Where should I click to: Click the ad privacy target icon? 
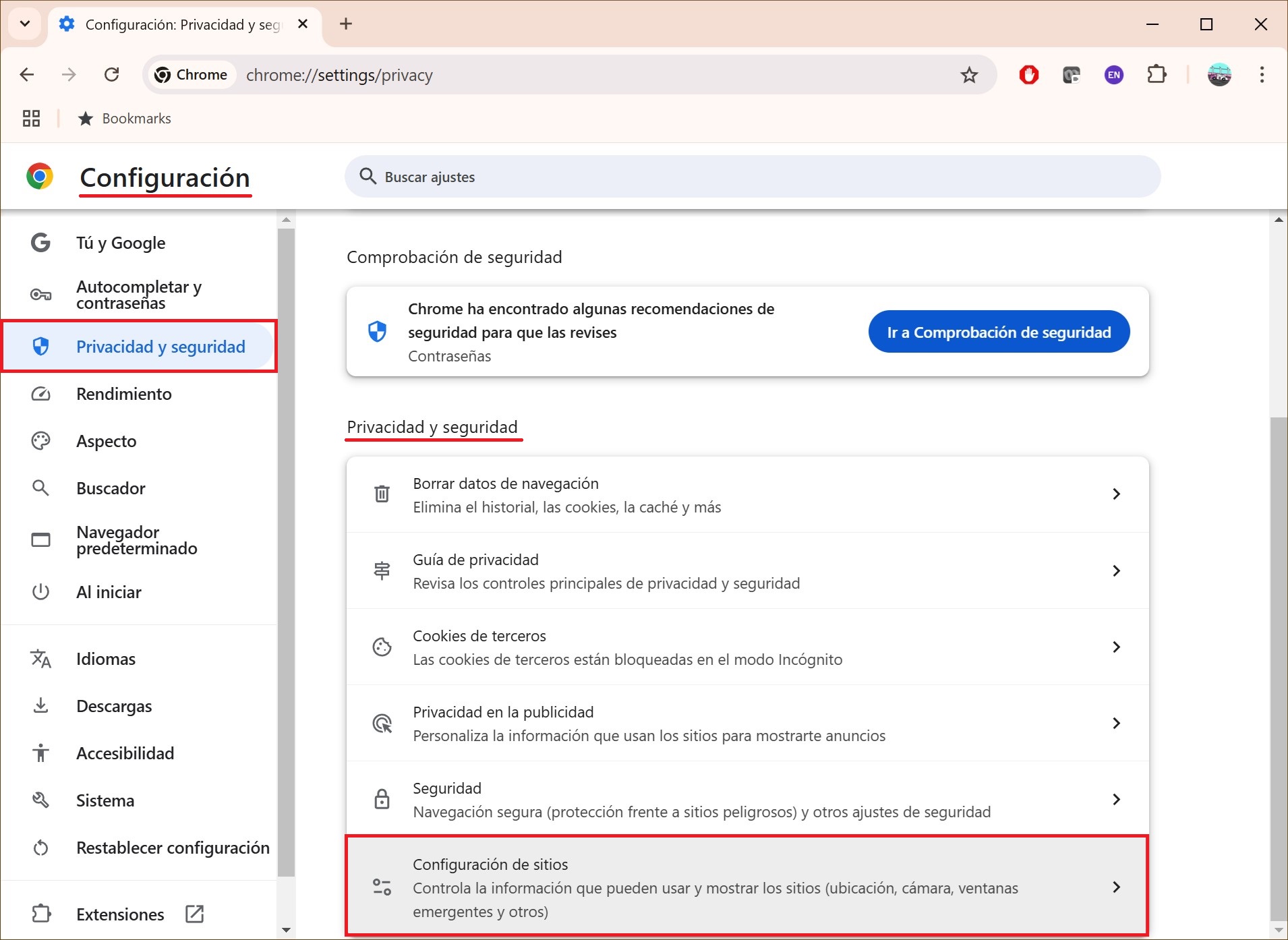[382, 724]
